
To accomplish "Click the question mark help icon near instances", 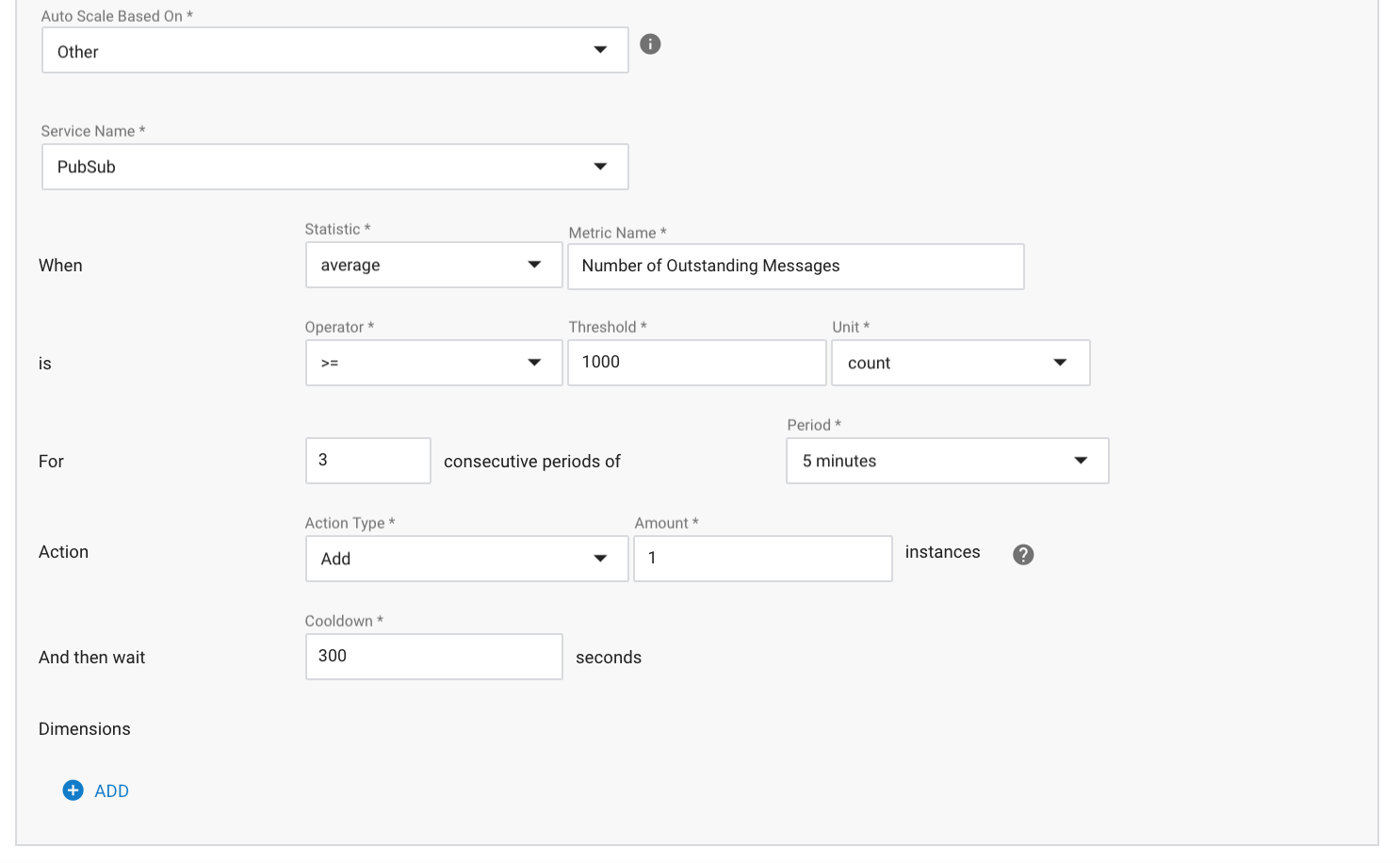I will click(x=1023, y=555).
